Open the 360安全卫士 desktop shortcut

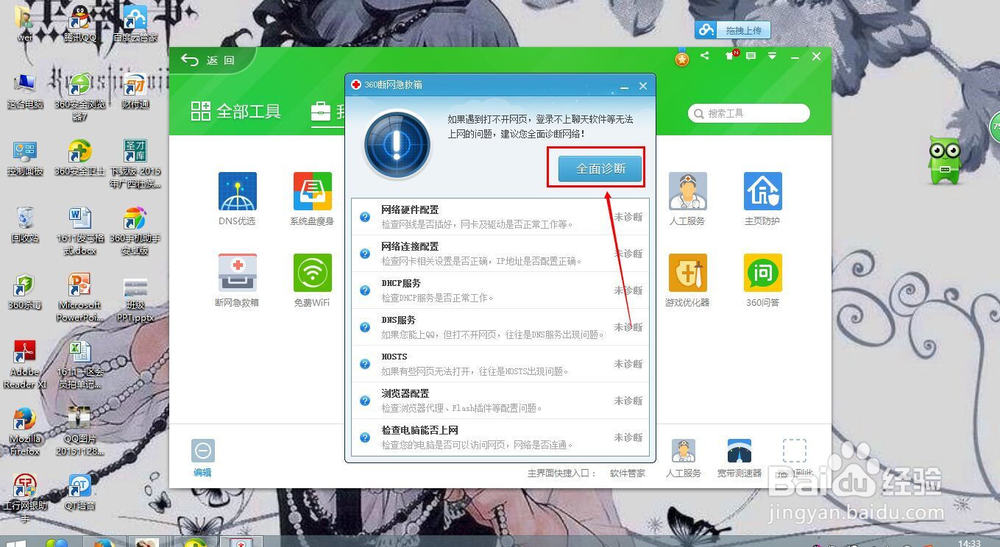pyautogui.click(x=80, y=158)
